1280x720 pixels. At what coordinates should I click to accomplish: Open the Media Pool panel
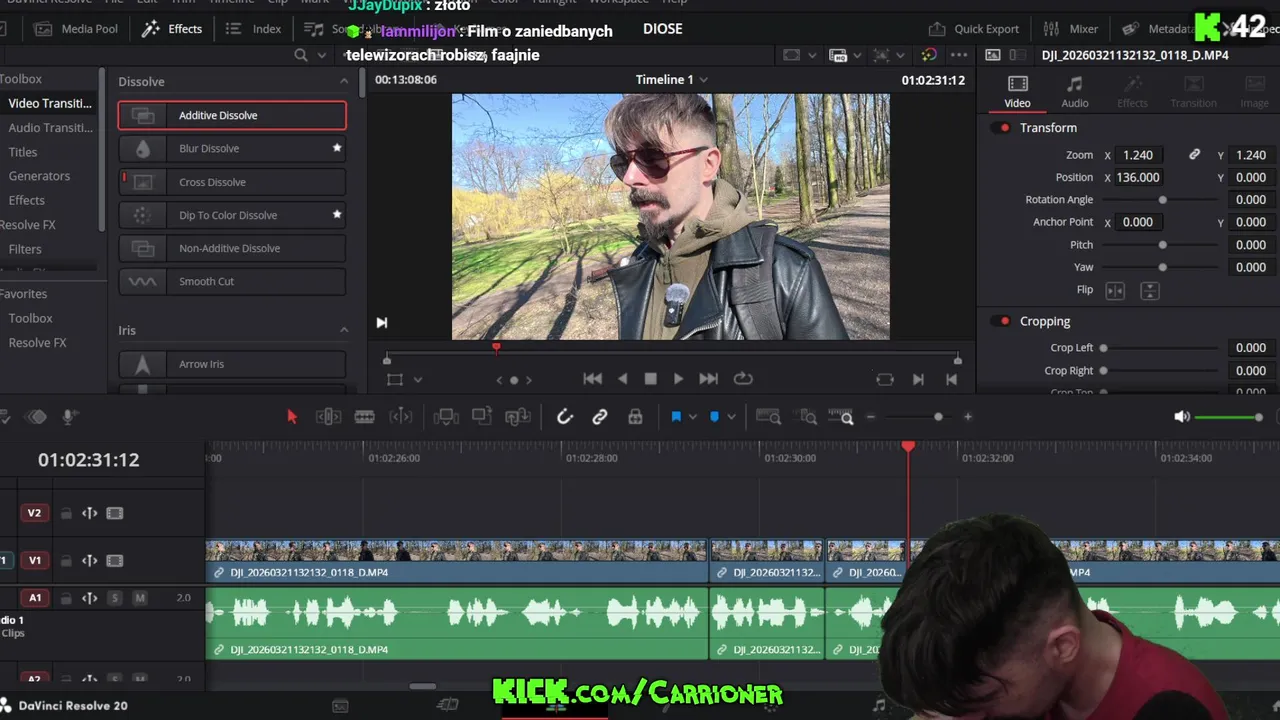77,29
